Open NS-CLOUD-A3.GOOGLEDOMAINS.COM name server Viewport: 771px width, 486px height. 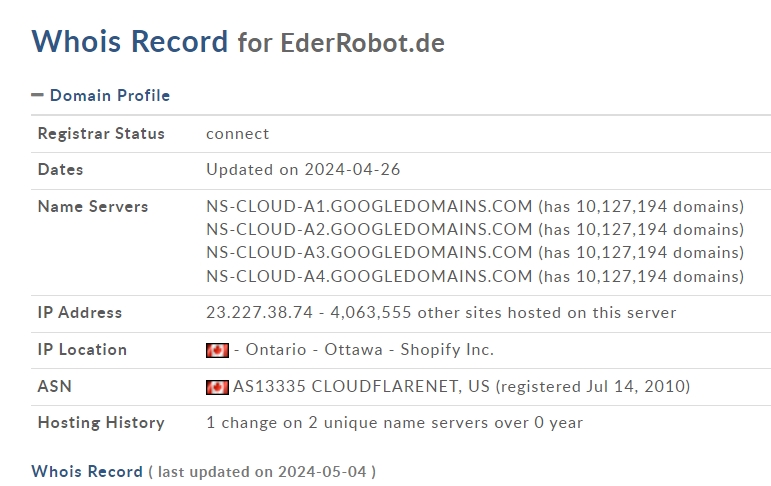pos(369,252)
